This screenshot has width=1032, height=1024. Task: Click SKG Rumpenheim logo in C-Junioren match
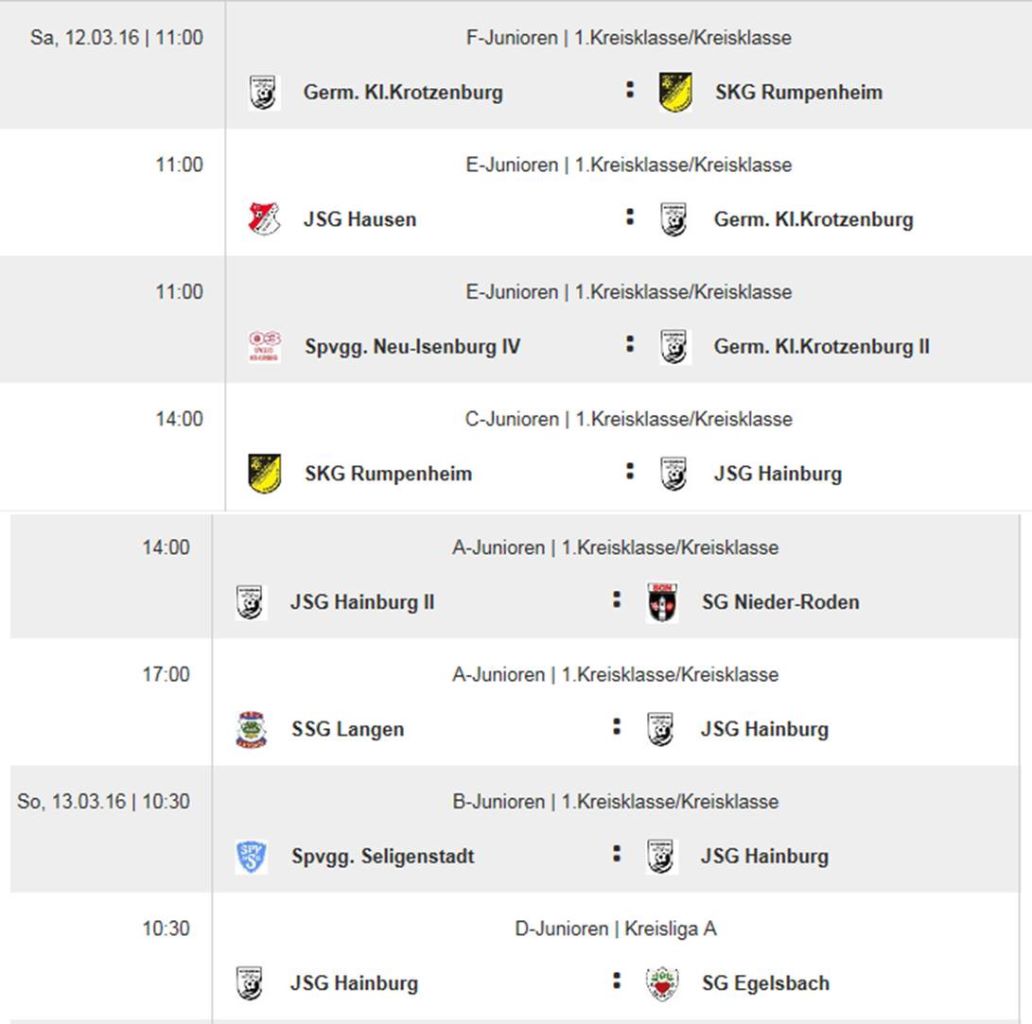(264, 474)
